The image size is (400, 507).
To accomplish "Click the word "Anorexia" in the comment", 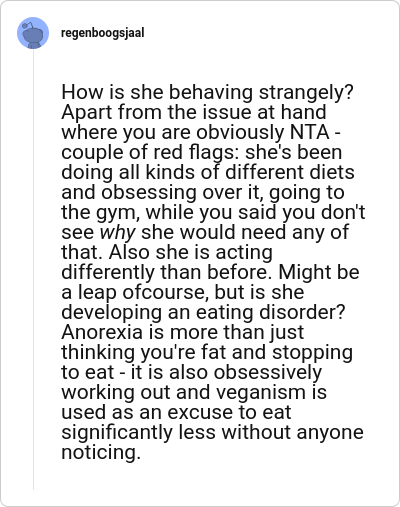I will click(102, 332).
